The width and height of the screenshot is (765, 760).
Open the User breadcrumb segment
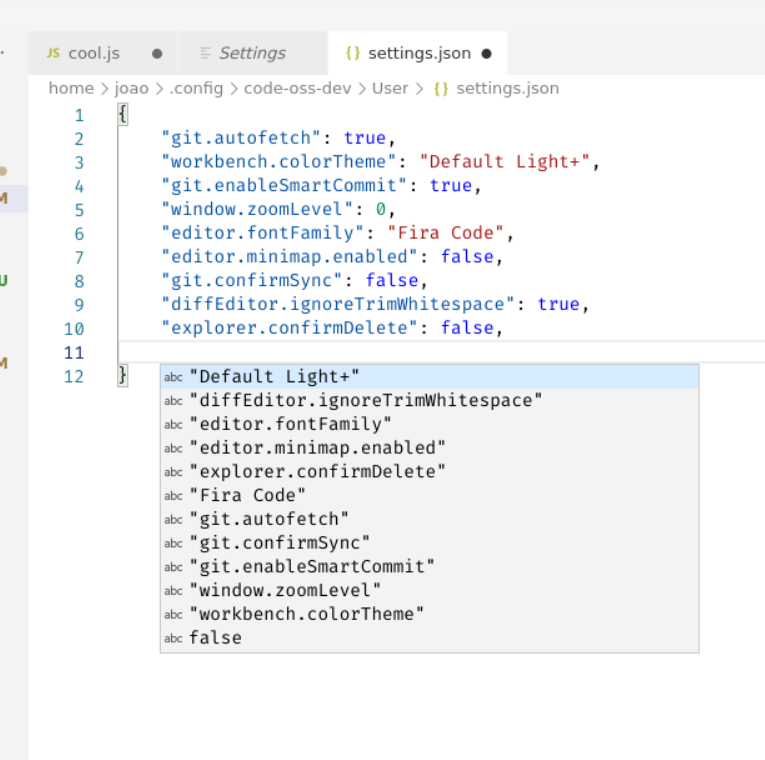(390, 88)
